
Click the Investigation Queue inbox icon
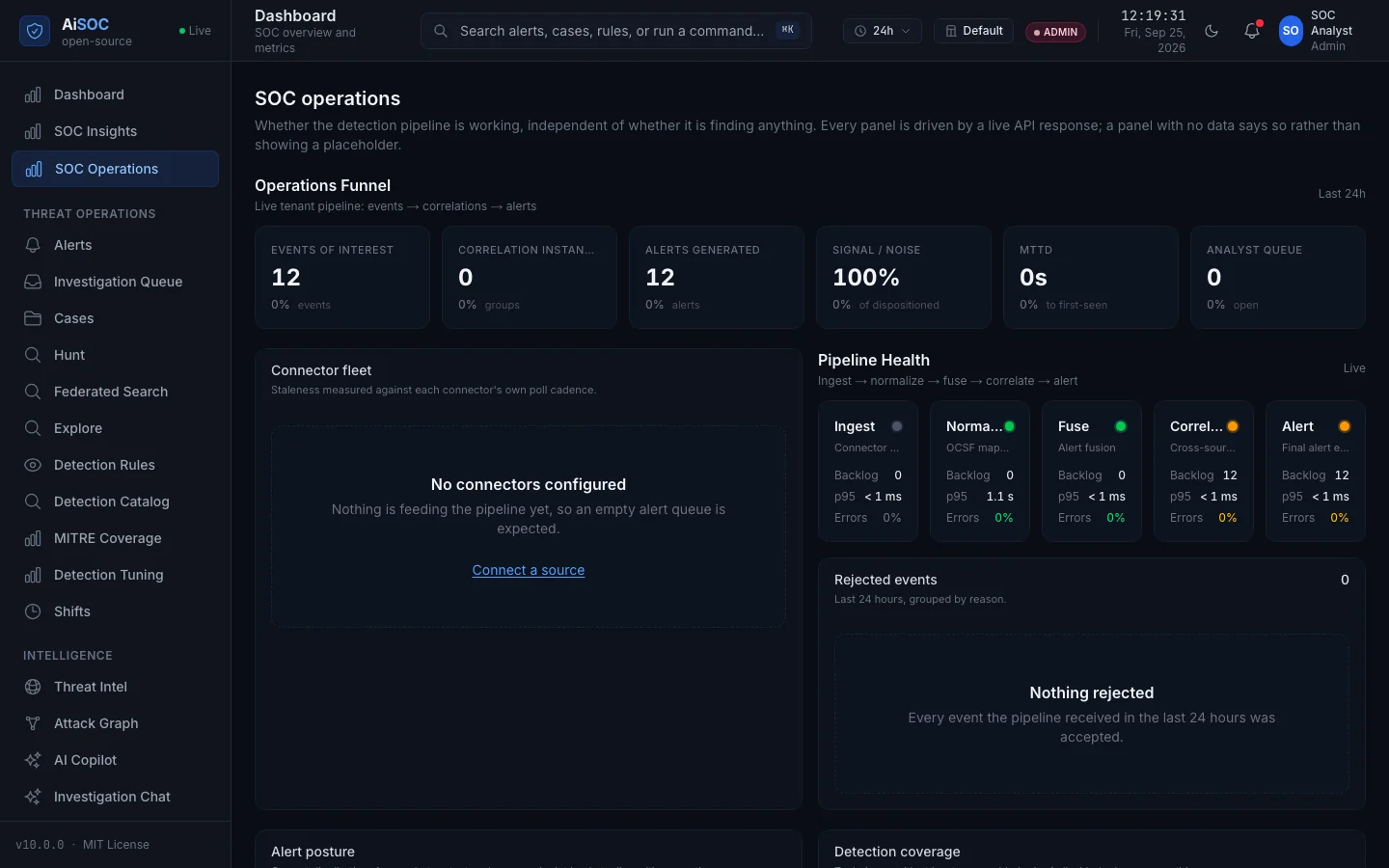tap(33, 282)
